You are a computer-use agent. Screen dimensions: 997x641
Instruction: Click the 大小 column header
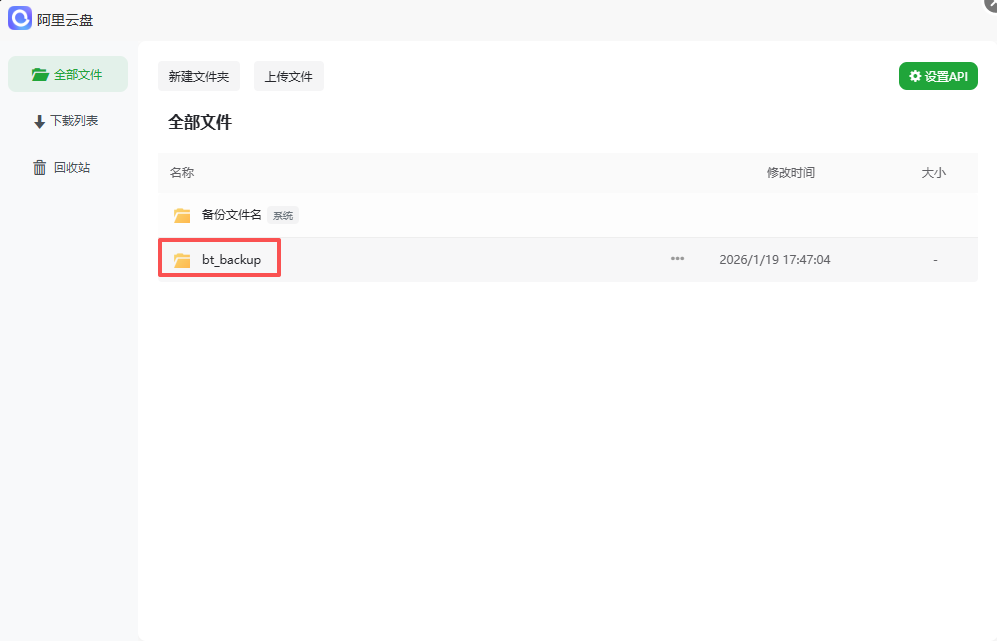[x=934, y=172]
